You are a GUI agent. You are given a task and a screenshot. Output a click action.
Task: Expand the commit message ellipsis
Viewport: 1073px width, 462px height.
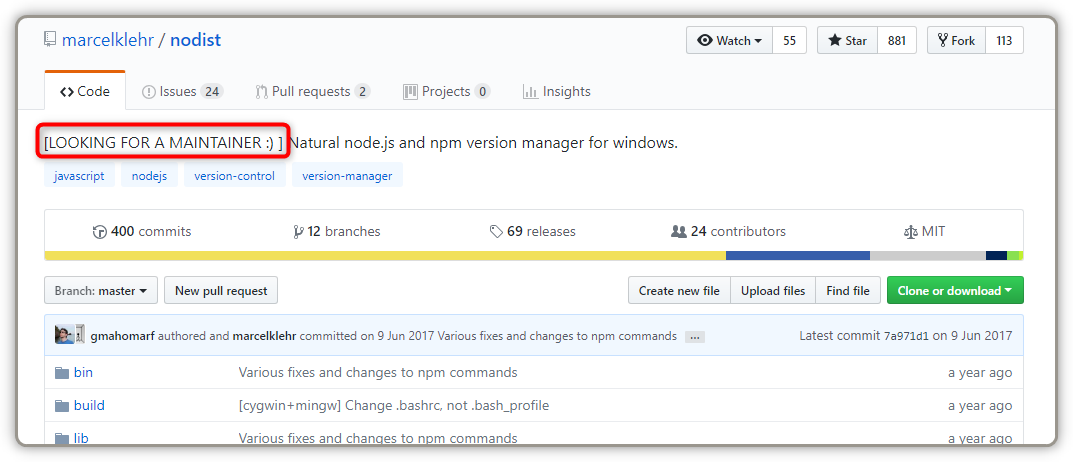(x=695, y=337)
